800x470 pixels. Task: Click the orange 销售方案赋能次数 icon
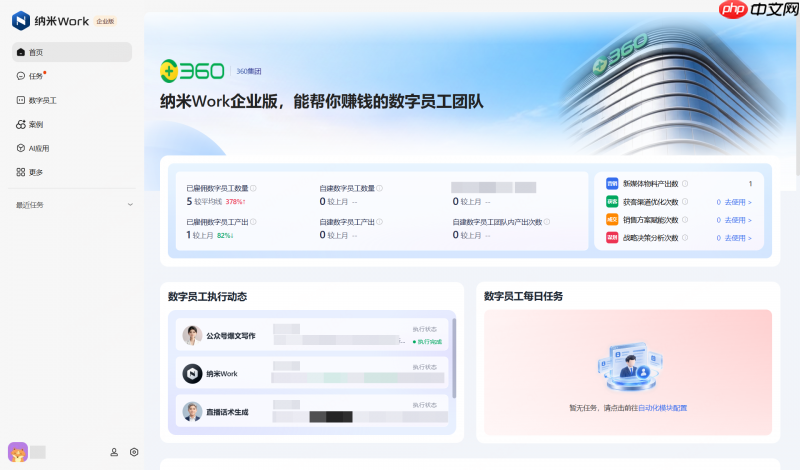point(612,220)
